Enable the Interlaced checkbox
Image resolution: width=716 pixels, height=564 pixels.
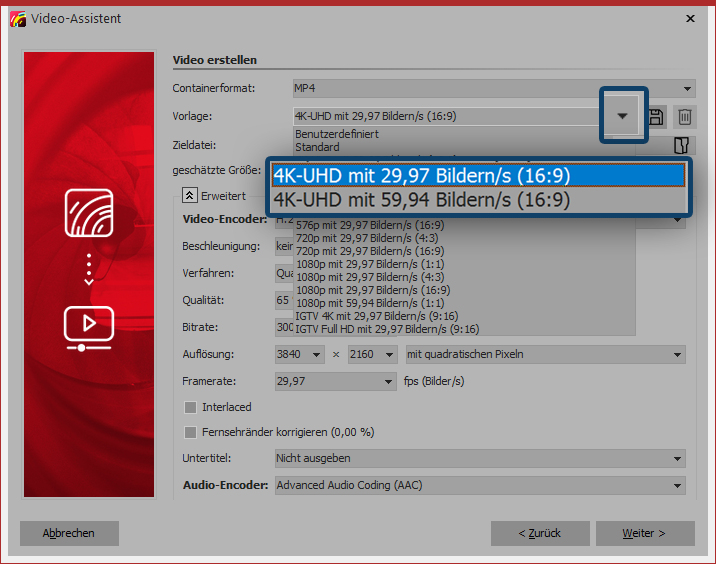pyautogui.click(x=190, y=407)
